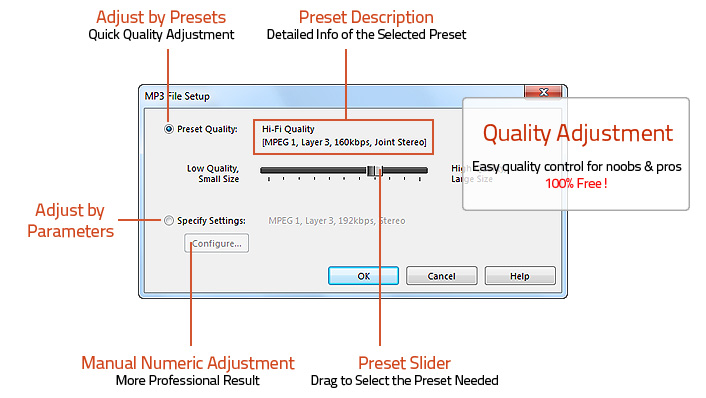This screenshot has width=706, height=398.
Task: Click the Hi-Fi Quality preset description box
Action: click(344, 137)
